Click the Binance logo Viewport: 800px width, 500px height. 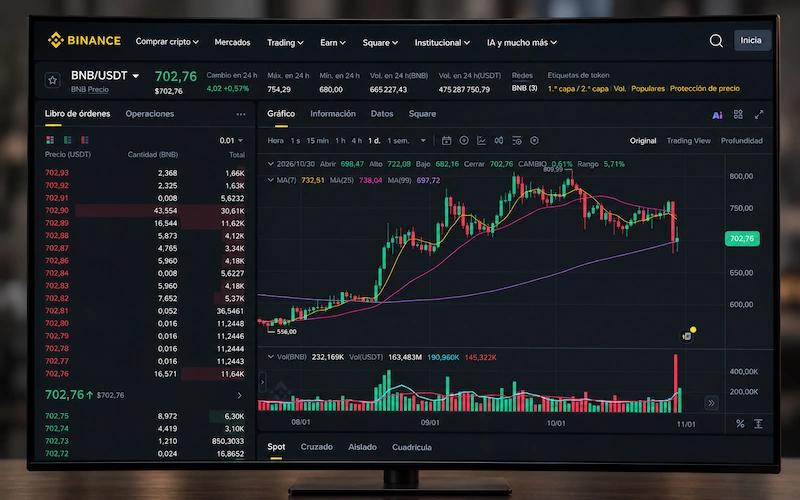(84, 40)
